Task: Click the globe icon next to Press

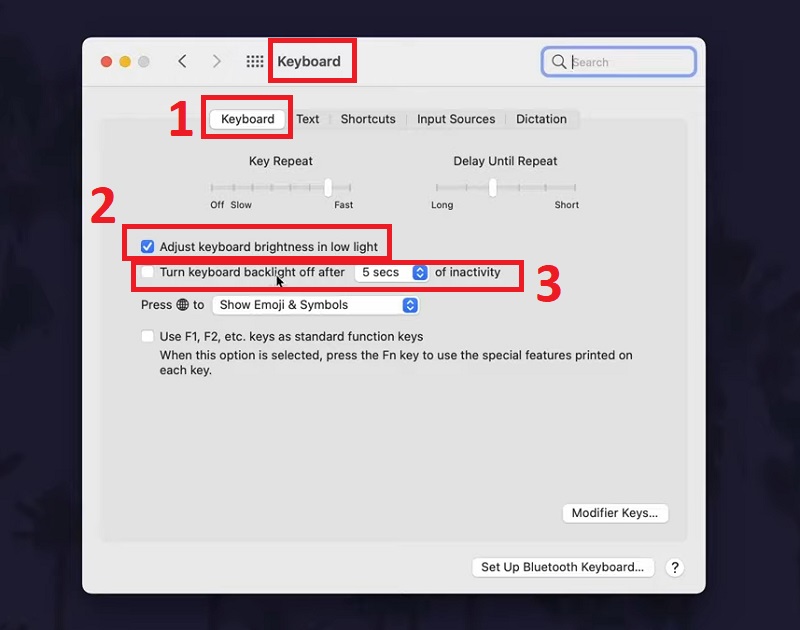Action: (x=182, y=305)
